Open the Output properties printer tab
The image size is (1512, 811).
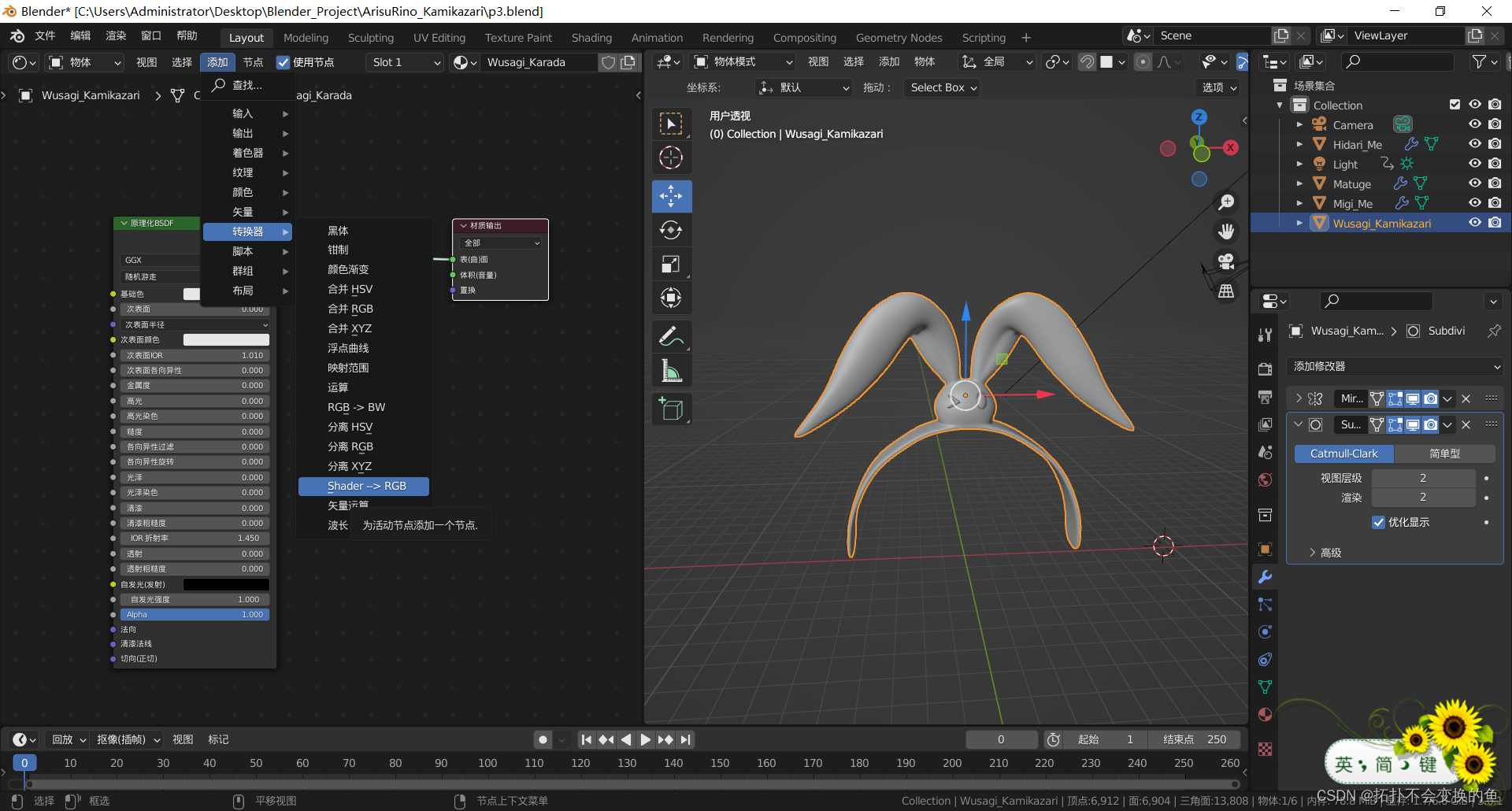(1266, 397)
